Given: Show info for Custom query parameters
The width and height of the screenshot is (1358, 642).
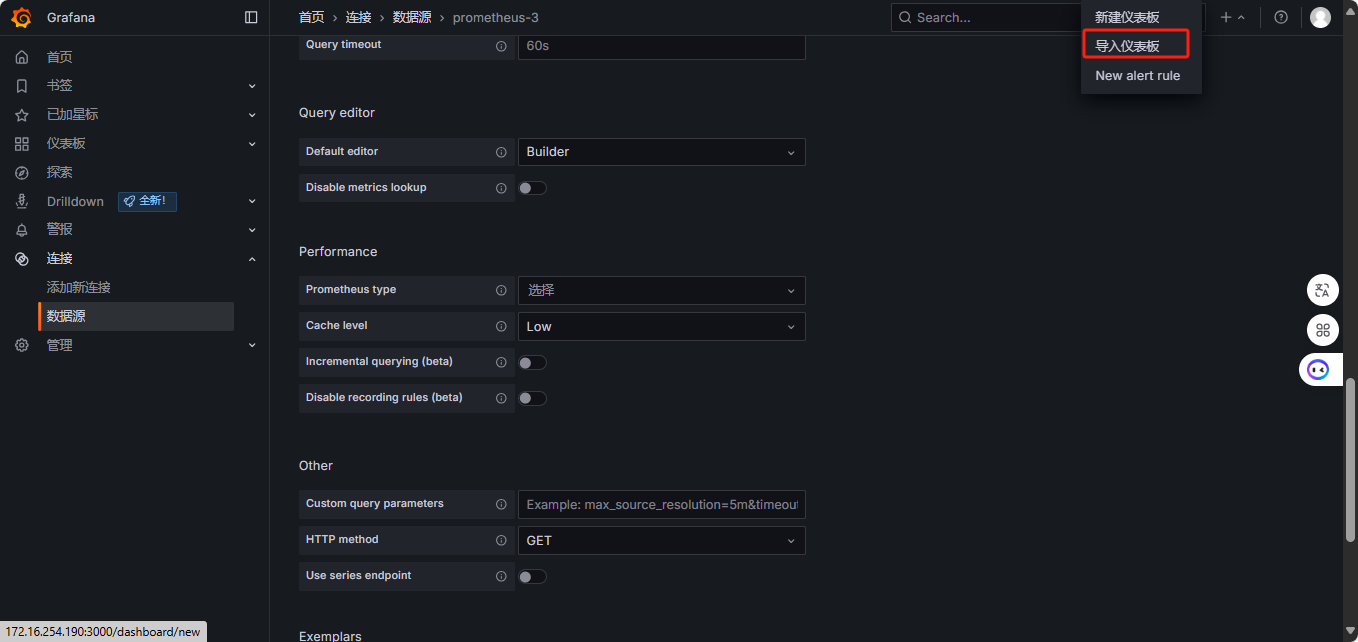Looking at the screenshot, I should [501, 504].
